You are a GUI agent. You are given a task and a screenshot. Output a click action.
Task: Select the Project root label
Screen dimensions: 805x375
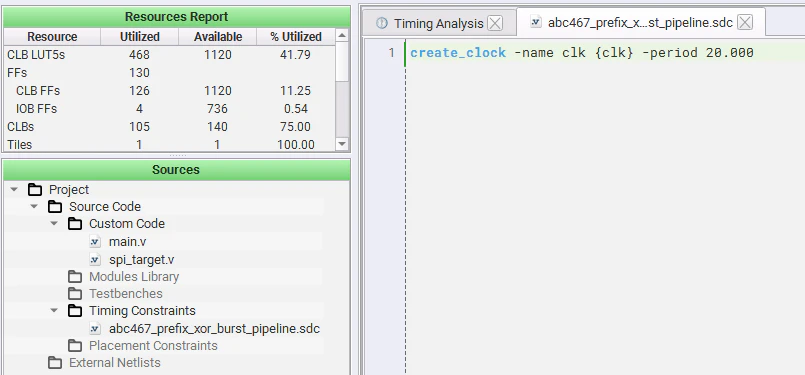pos(69,190)
